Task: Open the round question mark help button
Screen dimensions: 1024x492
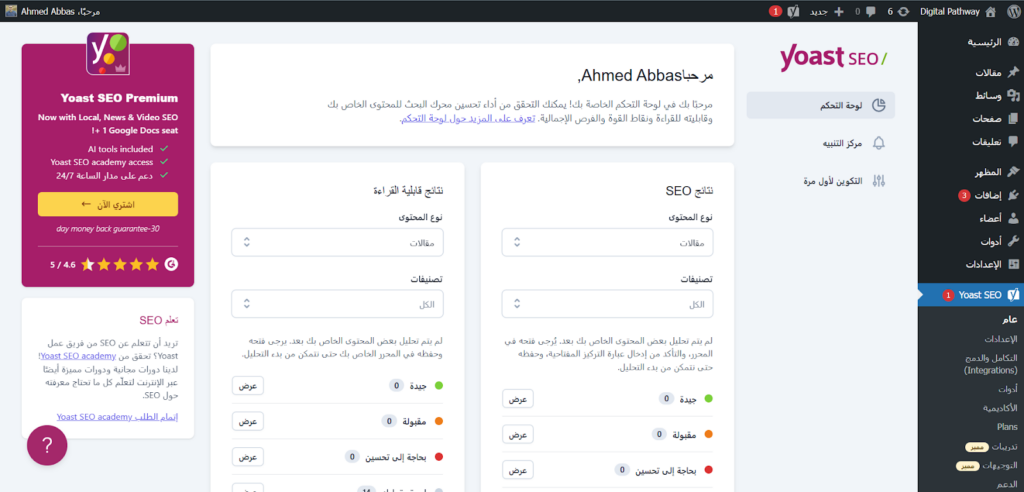Action: 47,445
